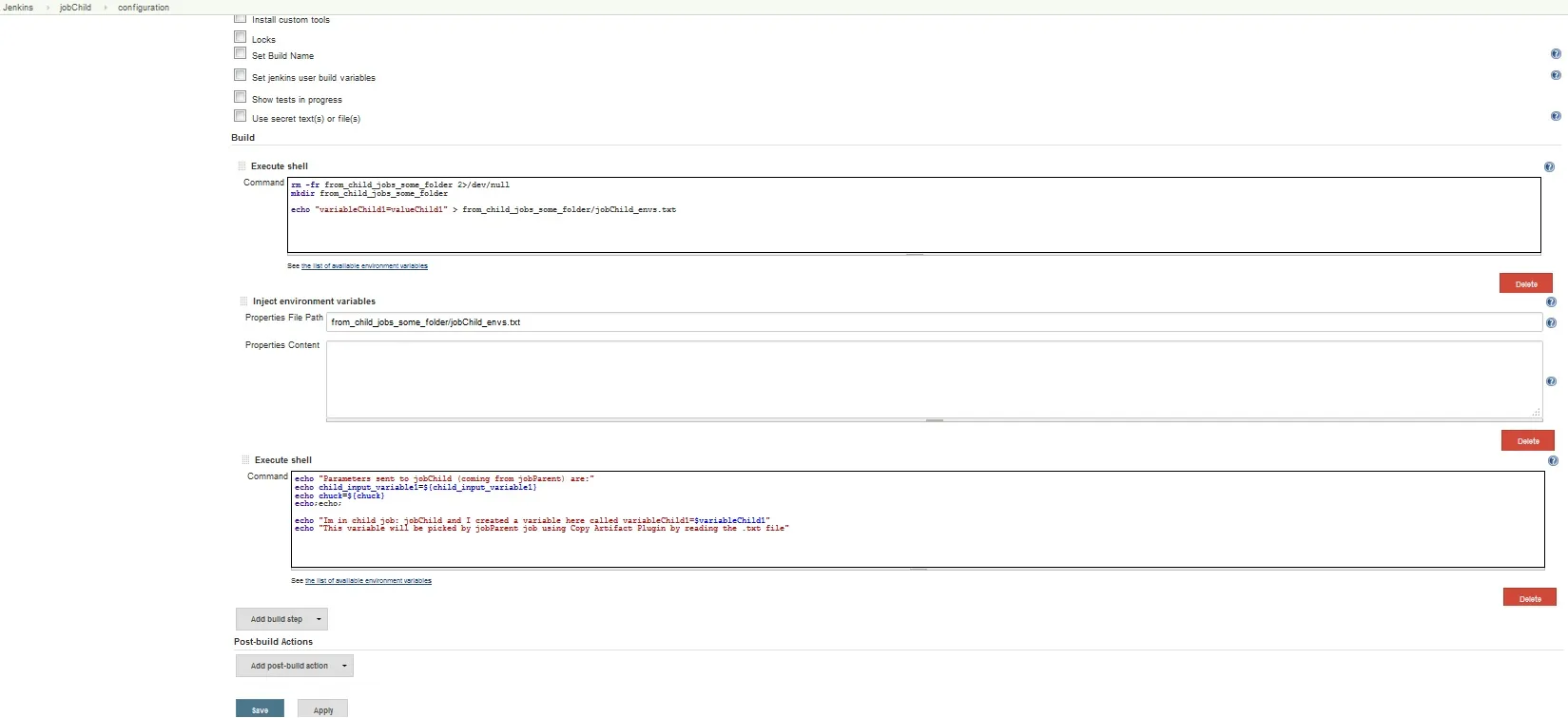Focus the Command box with echo chuck lines
Viewport: 1568px width, 718px height.
918,519
